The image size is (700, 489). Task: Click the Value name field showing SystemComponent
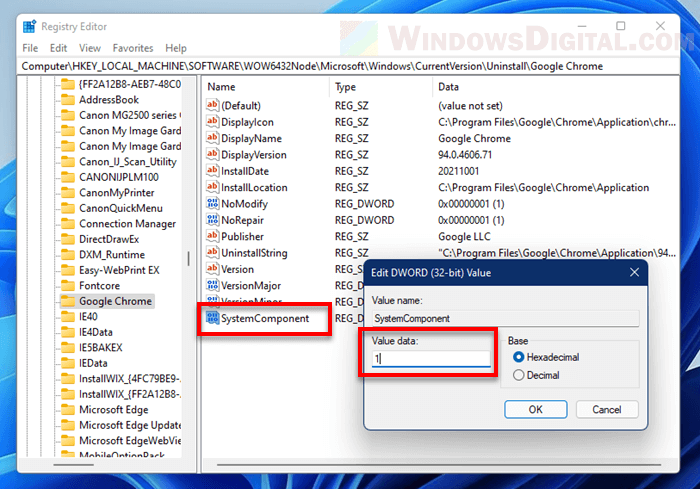[x=505, y=318]
